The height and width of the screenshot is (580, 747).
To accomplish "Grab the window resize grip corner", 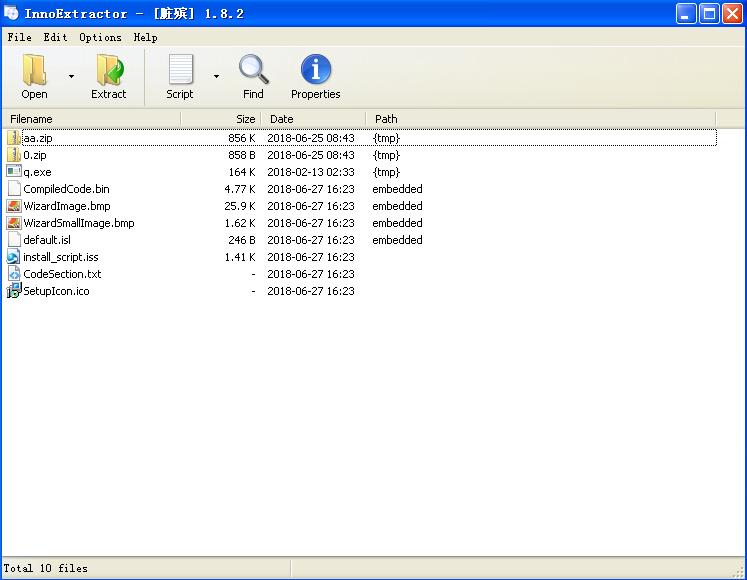I will 739,572.
